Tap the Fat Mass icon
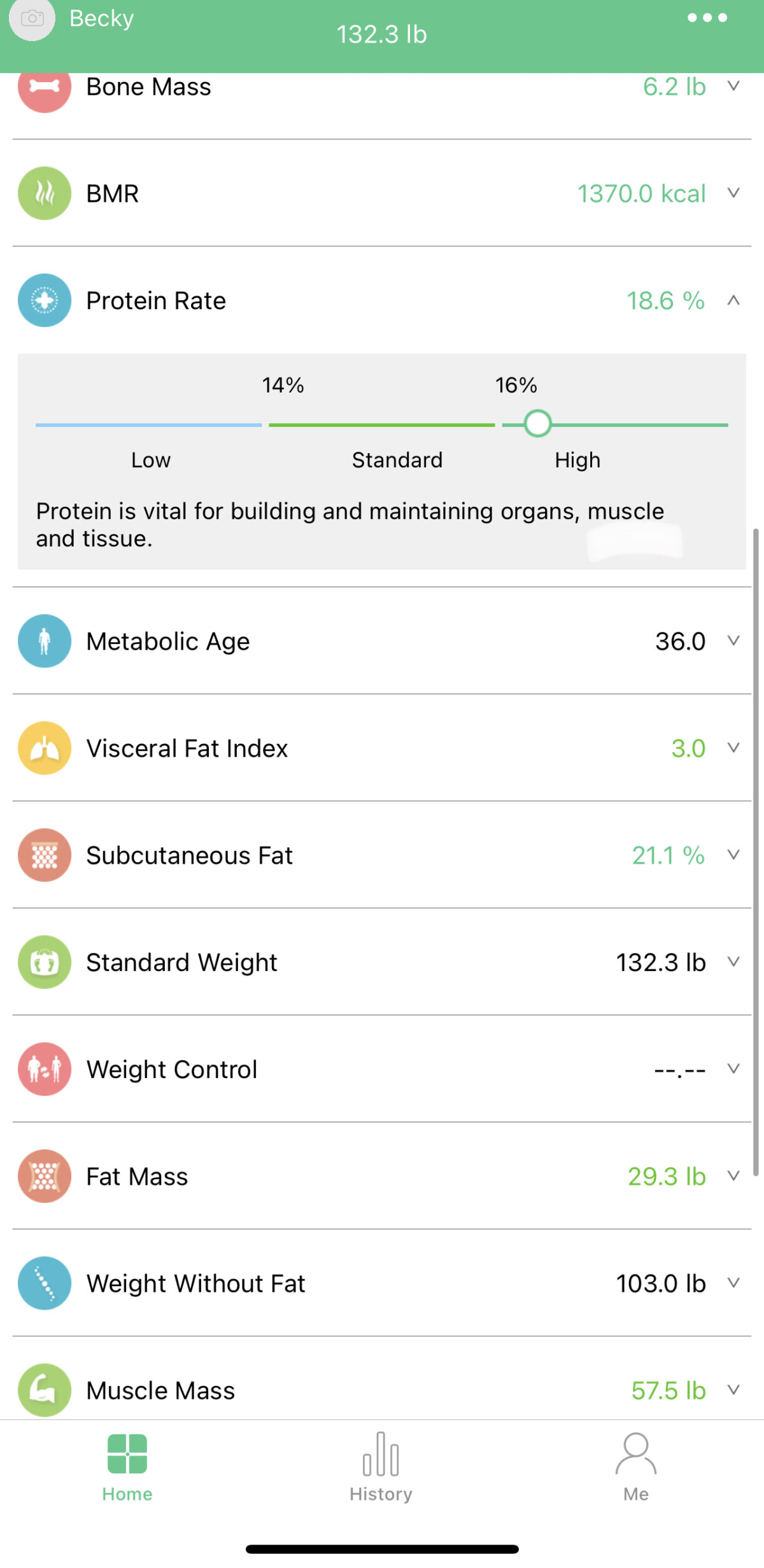764x1568 pixels. pos(45,1175)
